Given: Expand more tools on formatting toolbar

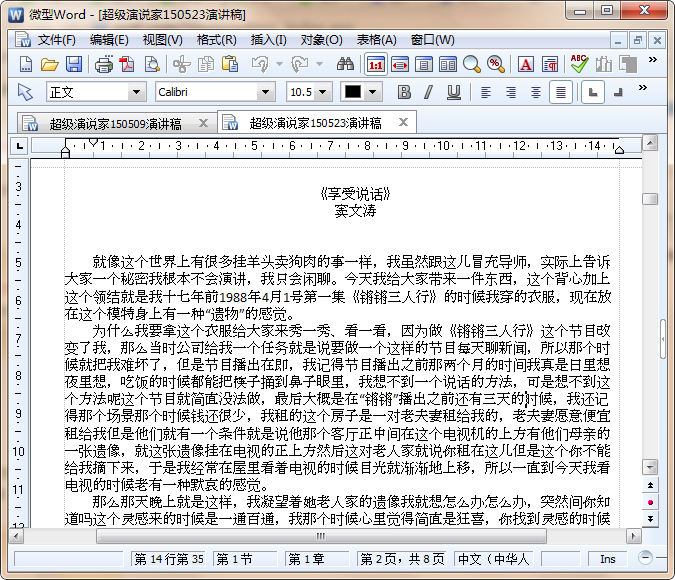Looking at the screenshot, I should pos(643,88).
